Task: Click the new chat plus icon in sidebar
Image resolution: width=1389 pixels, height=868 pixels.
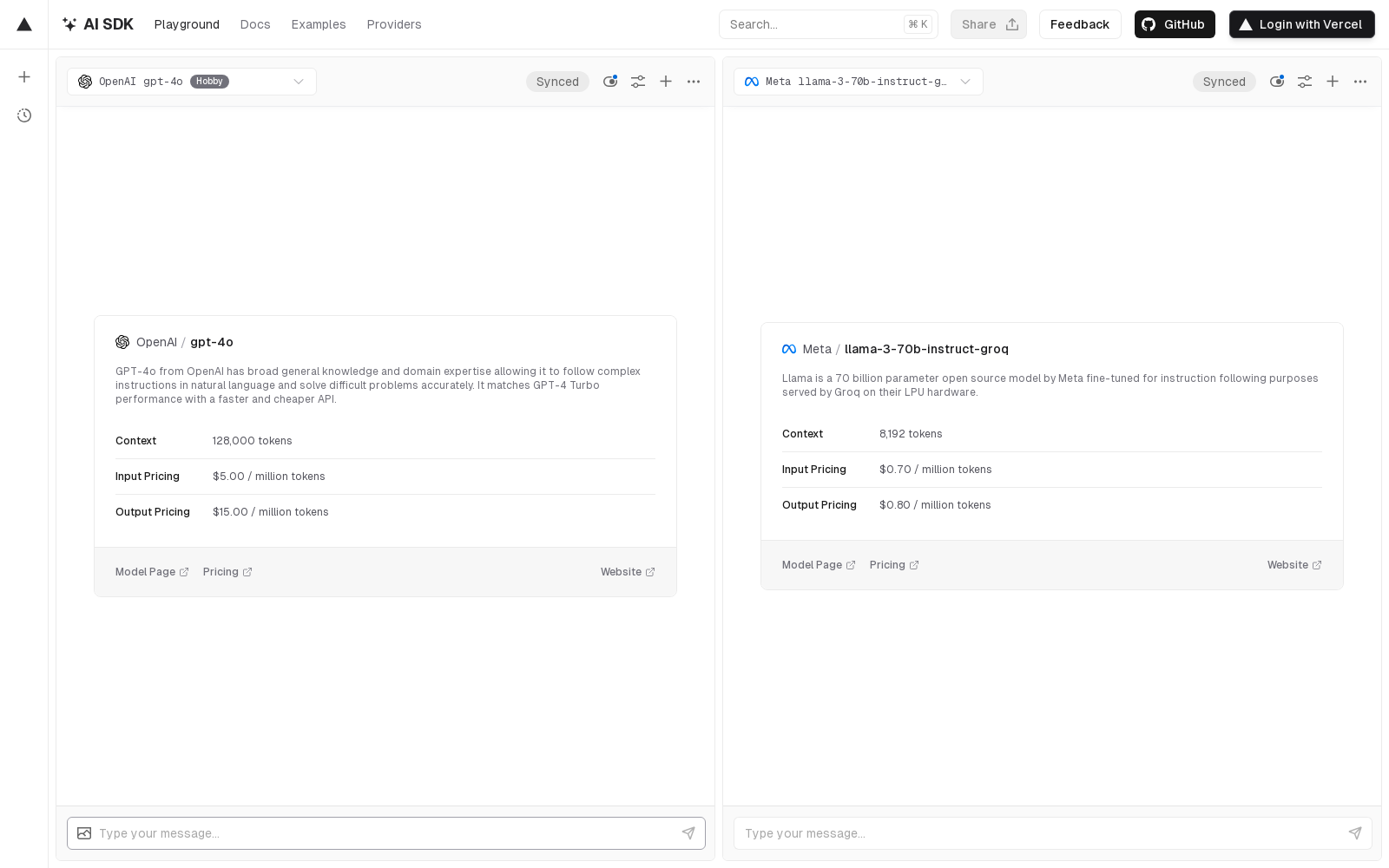Action: 24,76
